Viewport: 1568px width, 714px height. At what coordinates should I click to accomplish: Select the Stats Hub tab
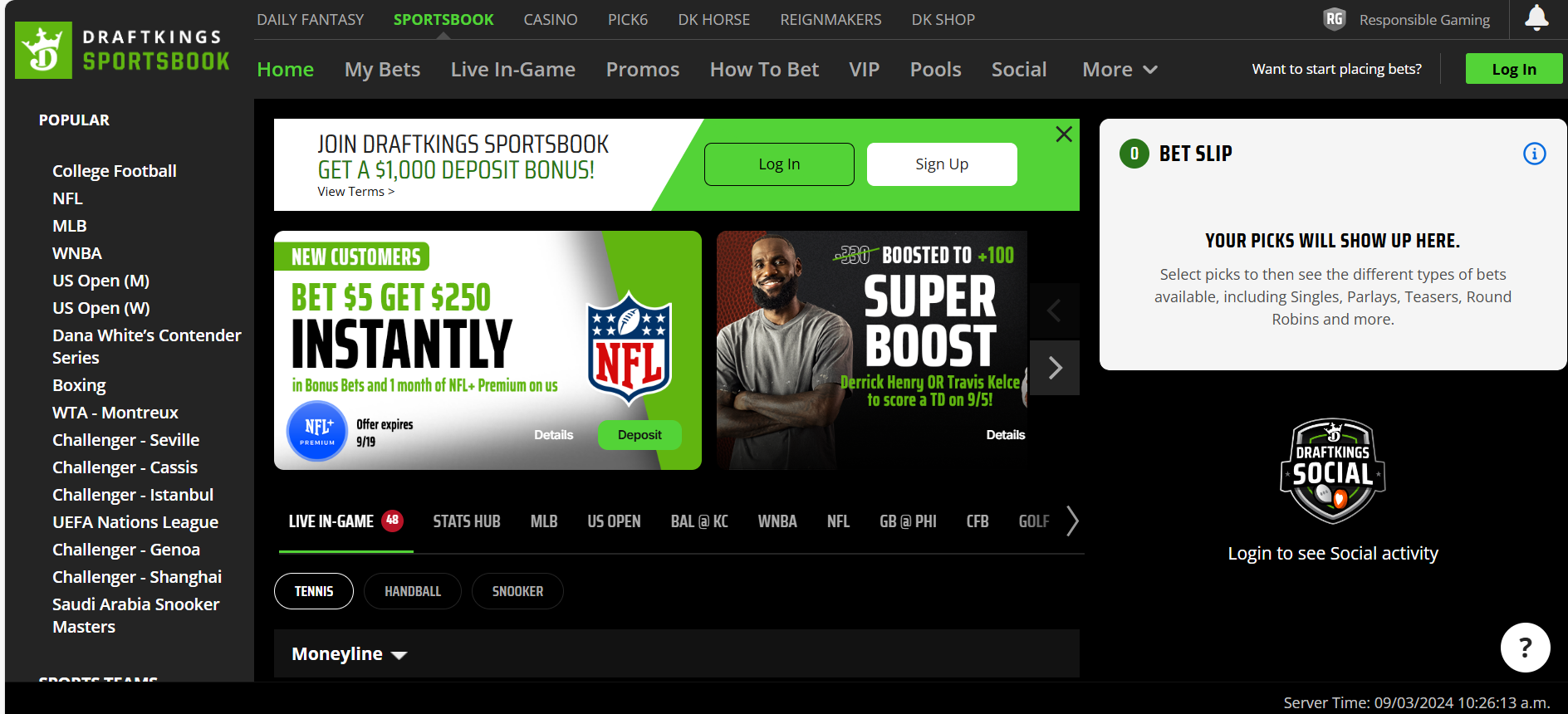[x=467, y=521]
